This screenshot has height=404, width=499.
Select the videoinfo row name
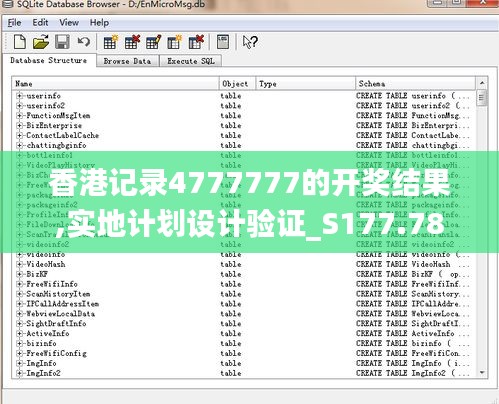coord(46,254)
